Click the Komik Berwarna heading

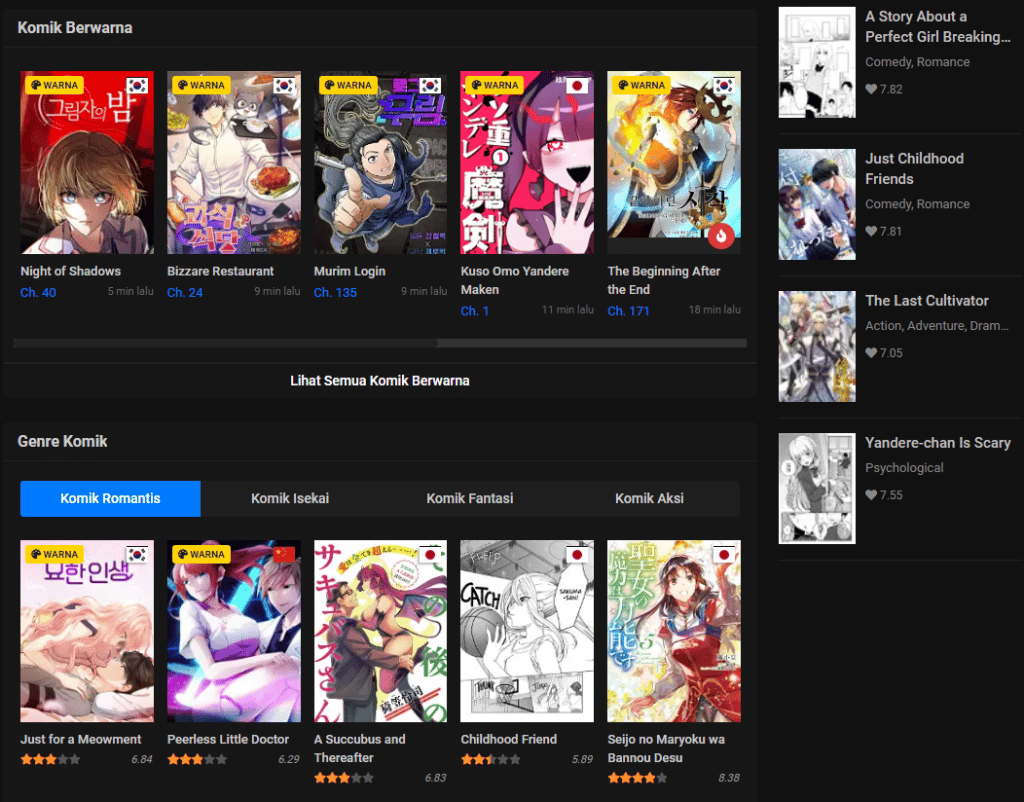click(x=74, y=27)
